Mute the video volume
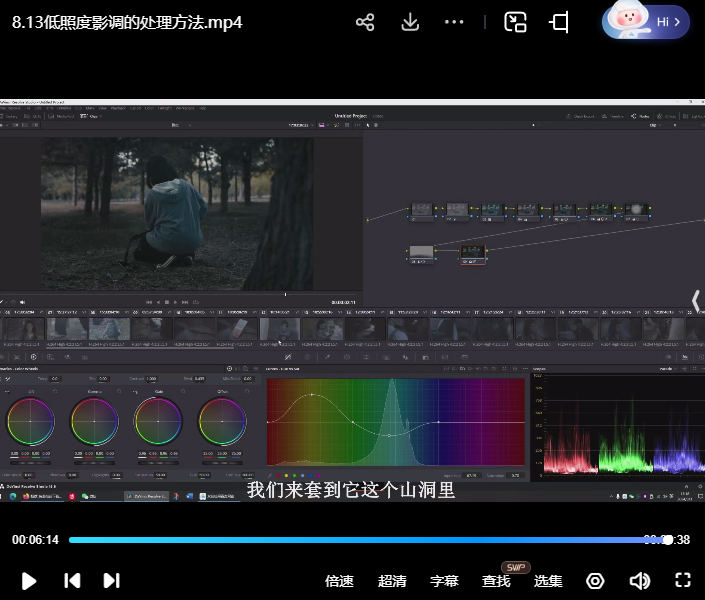The image size is (705, 600). 640,581
